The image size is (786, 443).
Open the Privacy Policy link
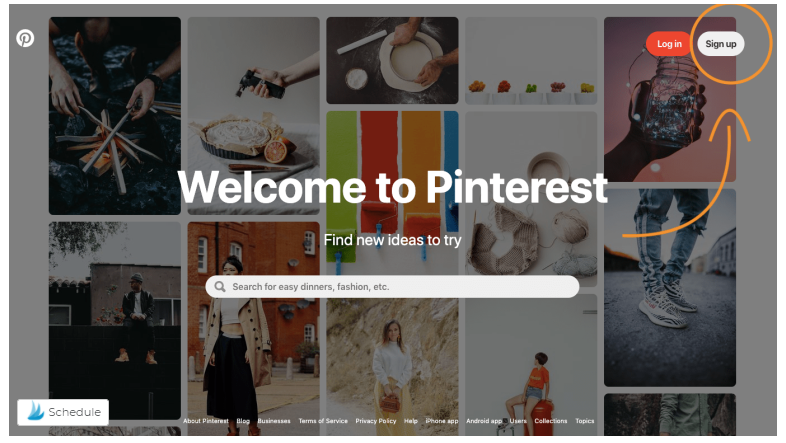(x=375, y=421)
